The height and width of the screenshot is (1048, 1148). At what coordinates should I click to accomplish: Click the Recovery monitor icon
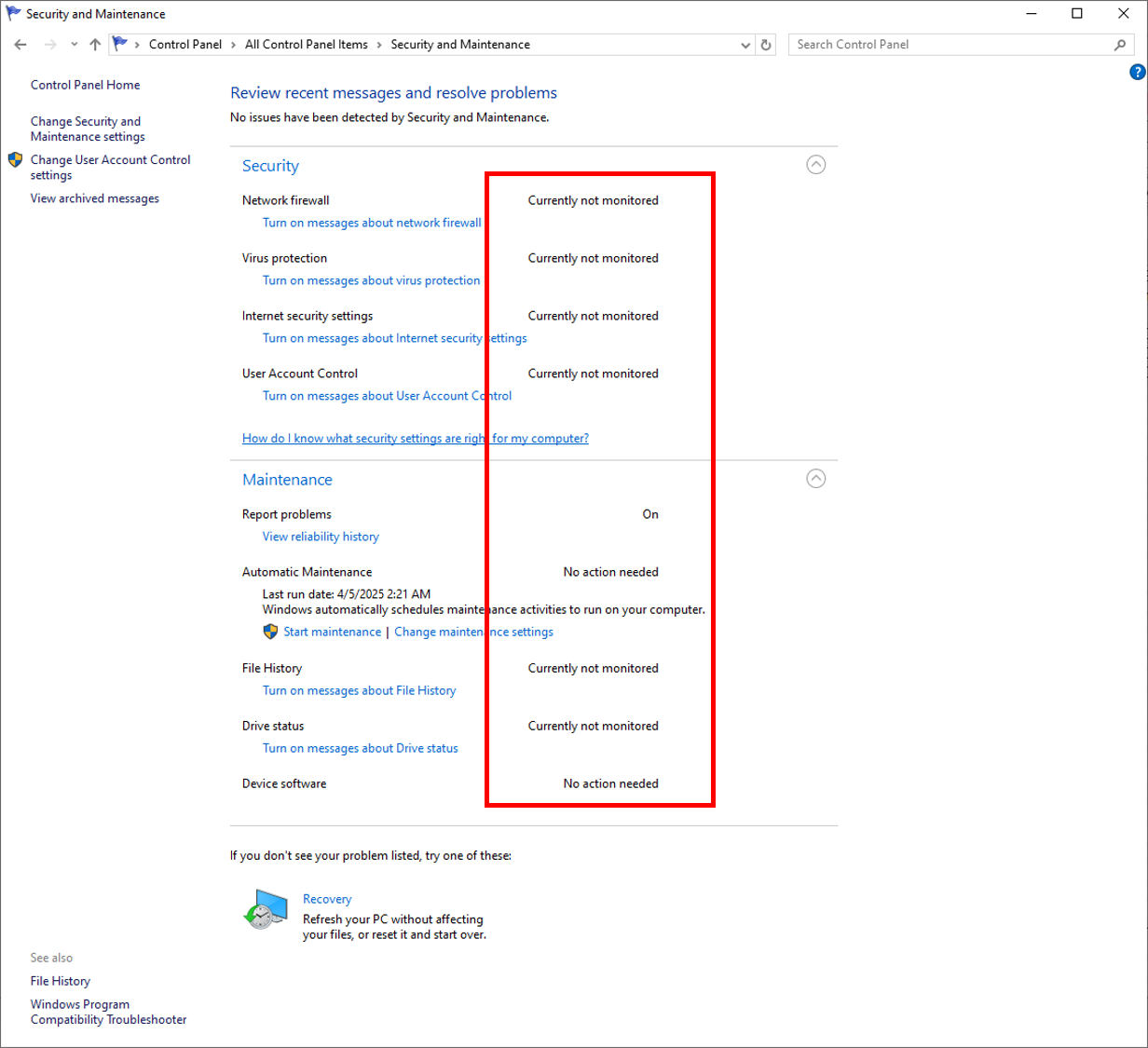tap(266, 909)
